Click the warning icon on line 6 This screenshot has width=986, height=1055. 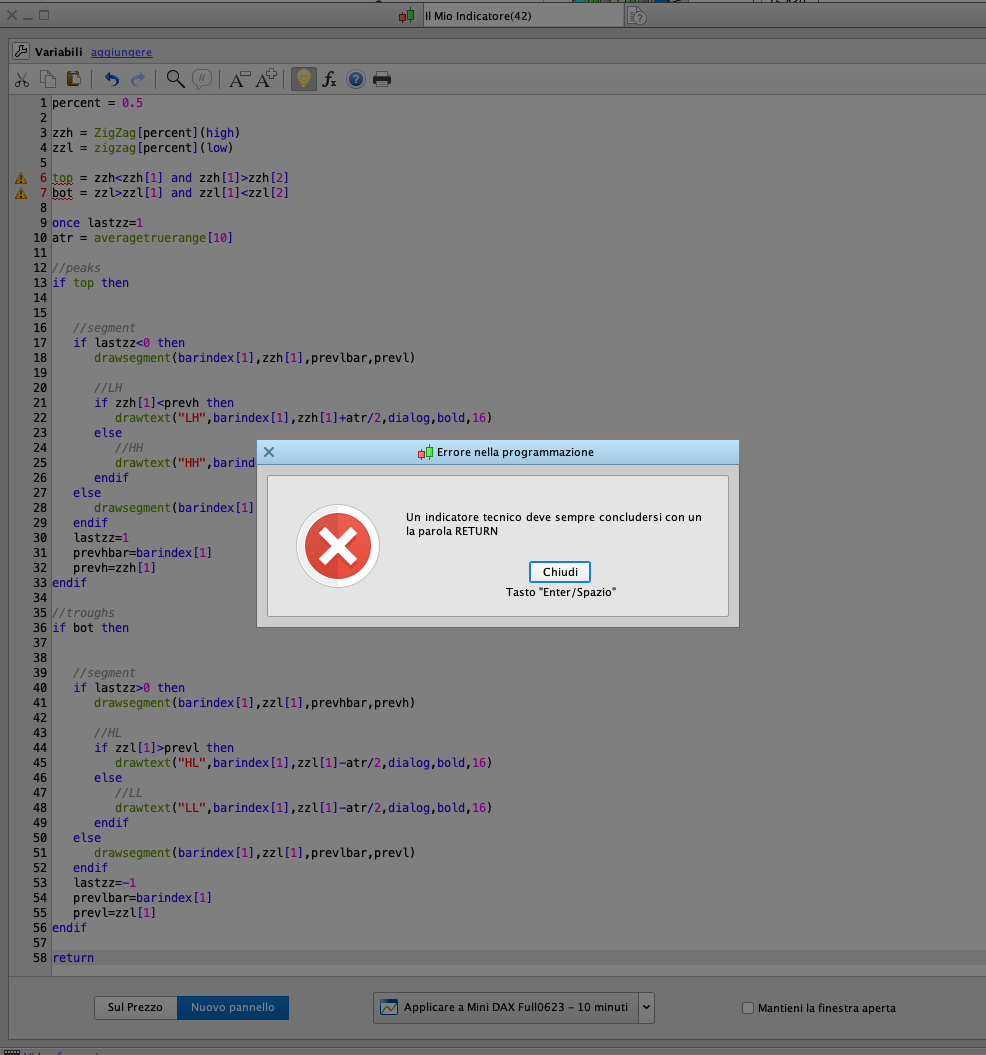tap(22, 178)
